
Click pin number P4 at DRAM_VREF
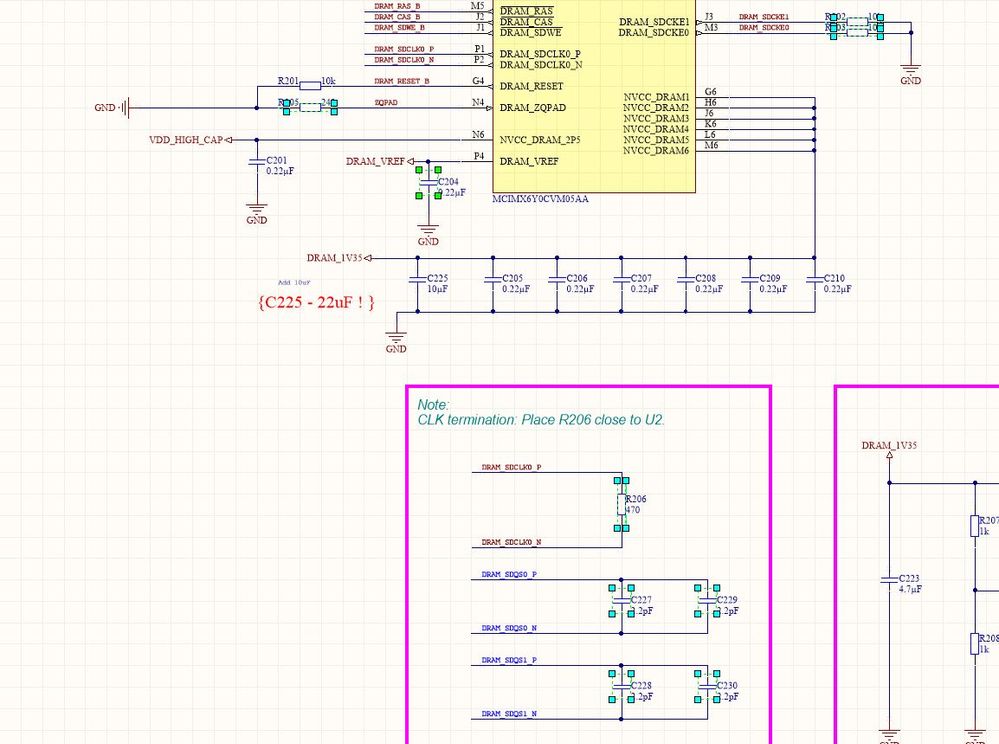click(x=478, y=155)
